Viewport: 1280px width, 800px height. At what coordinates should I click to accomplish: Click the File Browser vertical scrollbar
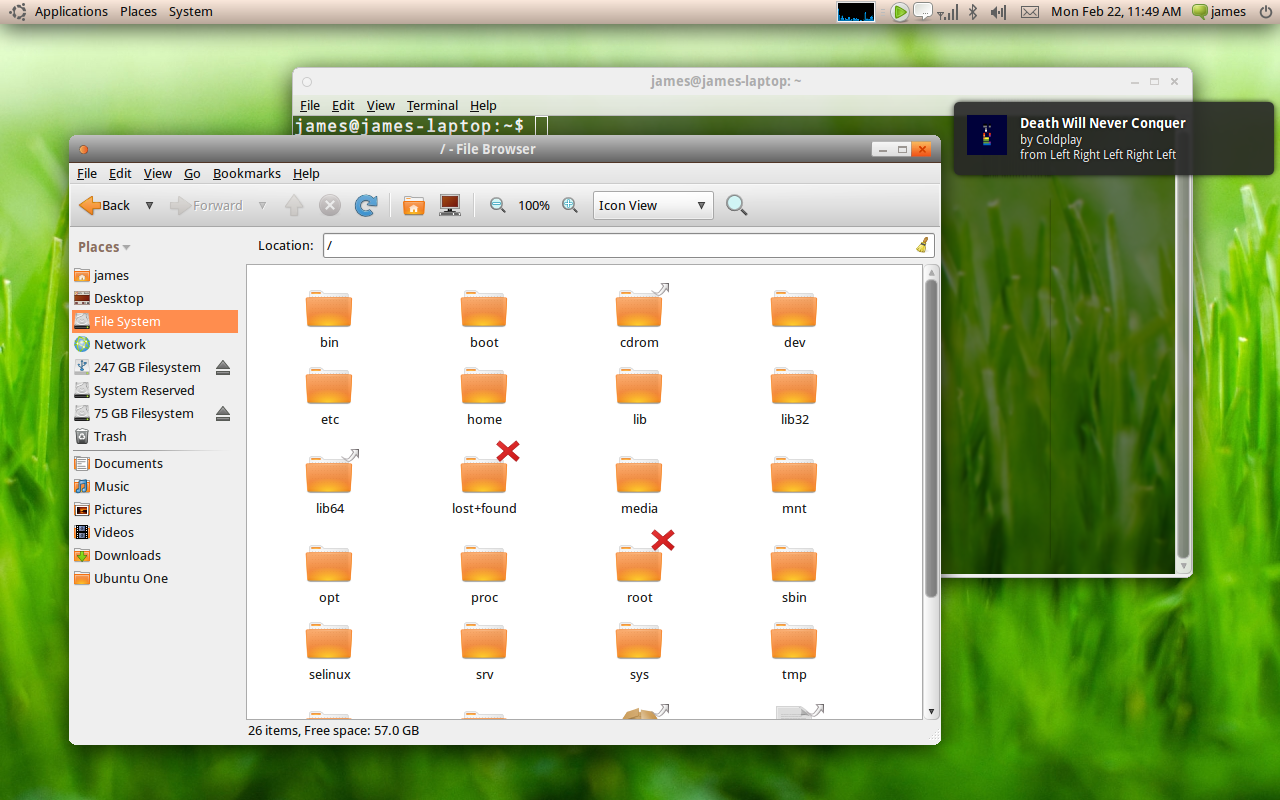click(932, 438)
